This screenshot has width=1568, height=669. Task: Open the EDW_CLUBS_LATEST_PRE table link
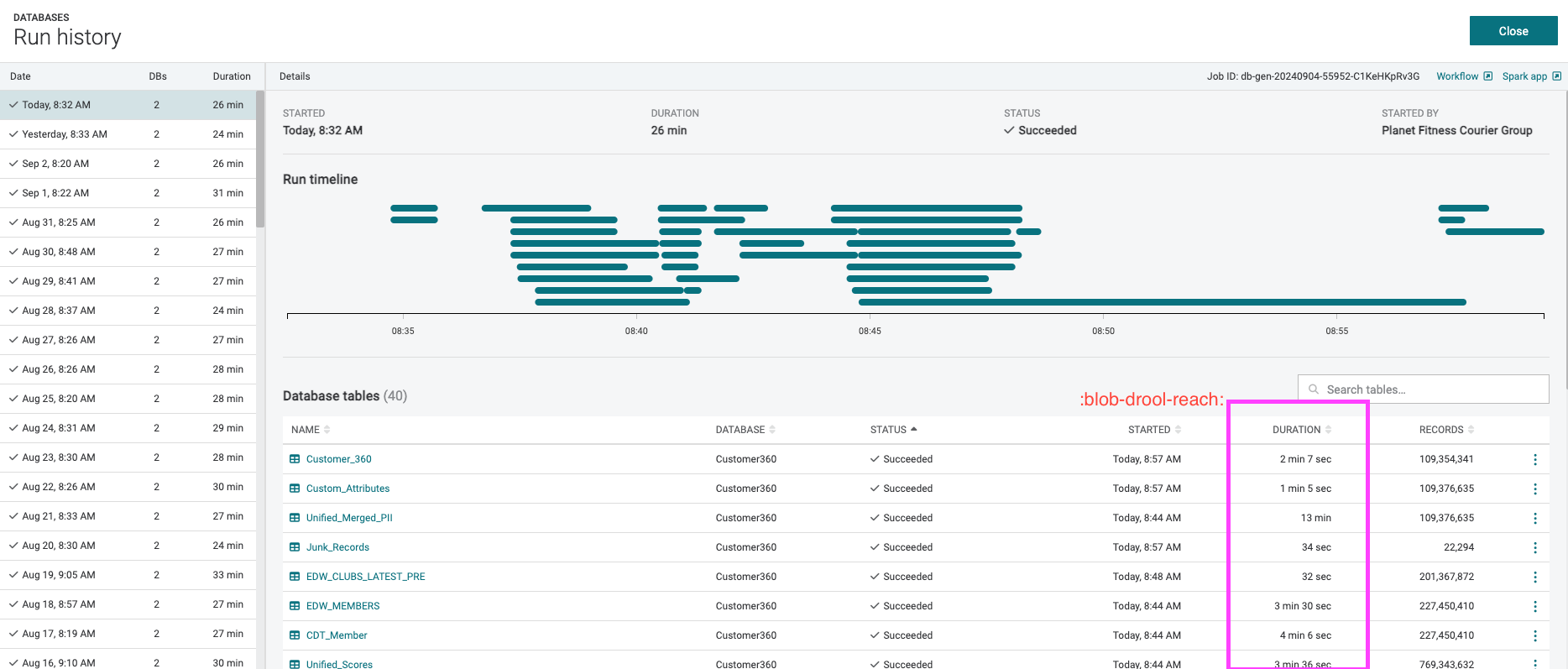[x=365, y=577]
